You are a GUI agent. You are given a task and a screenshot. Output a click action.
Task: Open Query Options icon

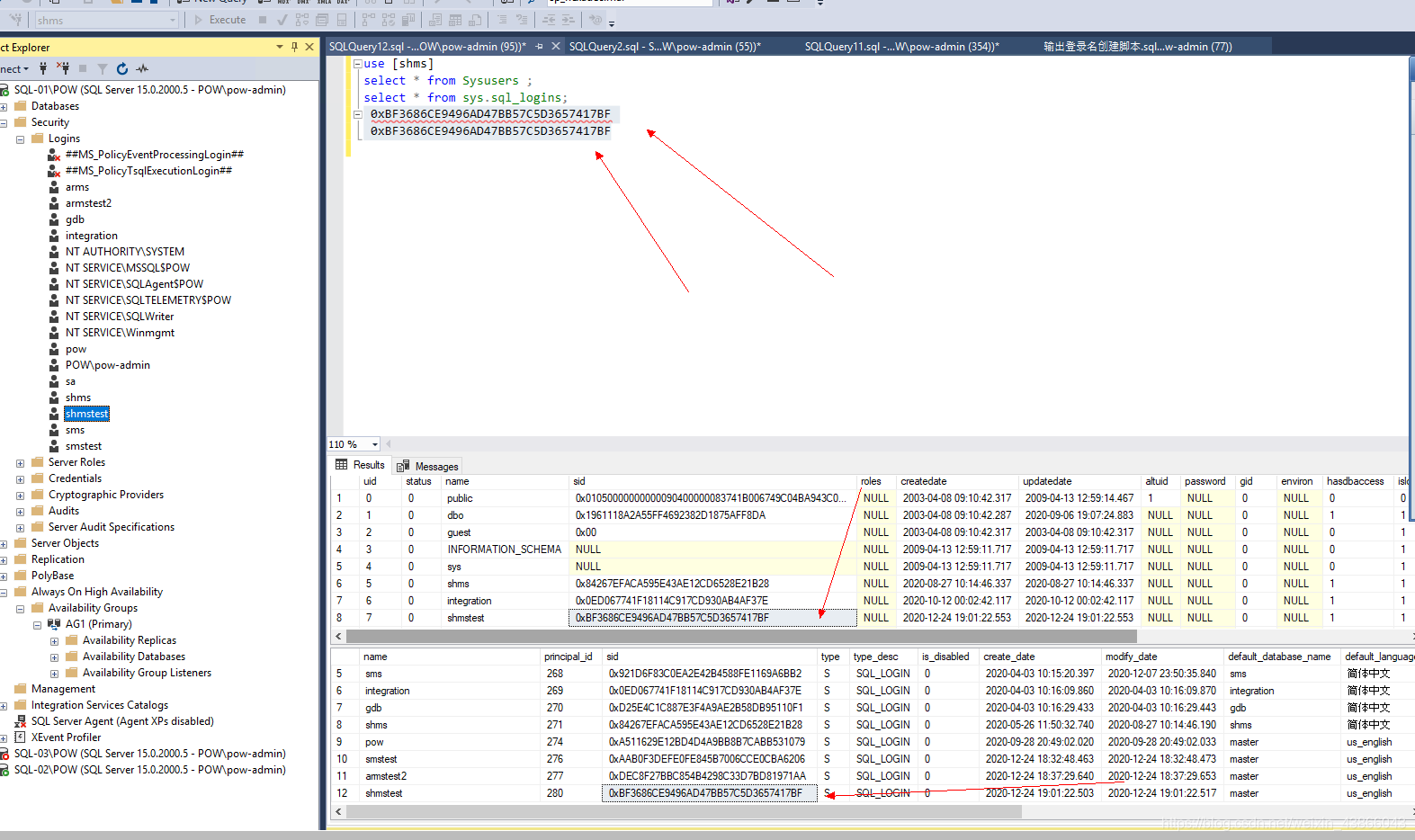tap(322, 20)
